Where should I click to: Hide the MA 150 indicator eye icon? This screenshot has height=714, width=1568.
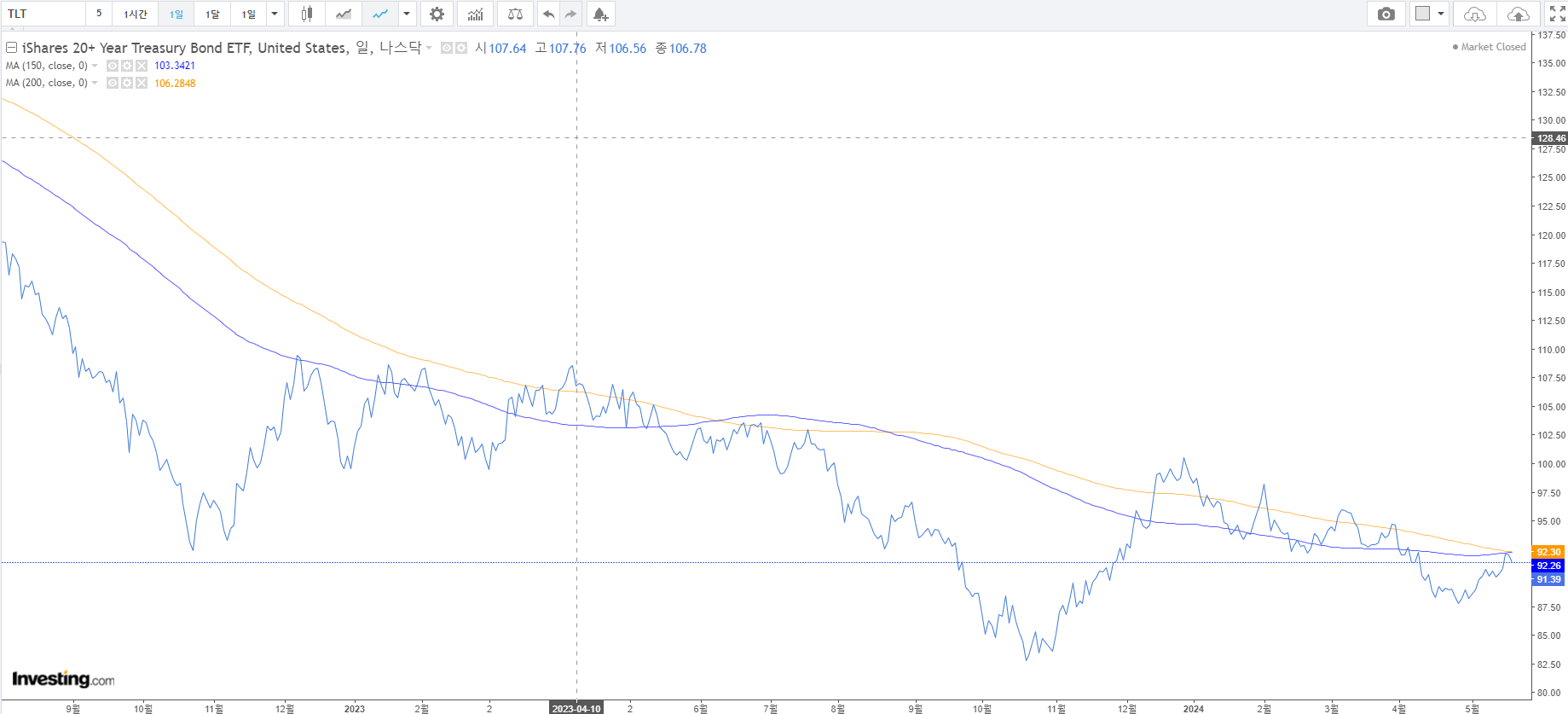(x=113, y=66)
